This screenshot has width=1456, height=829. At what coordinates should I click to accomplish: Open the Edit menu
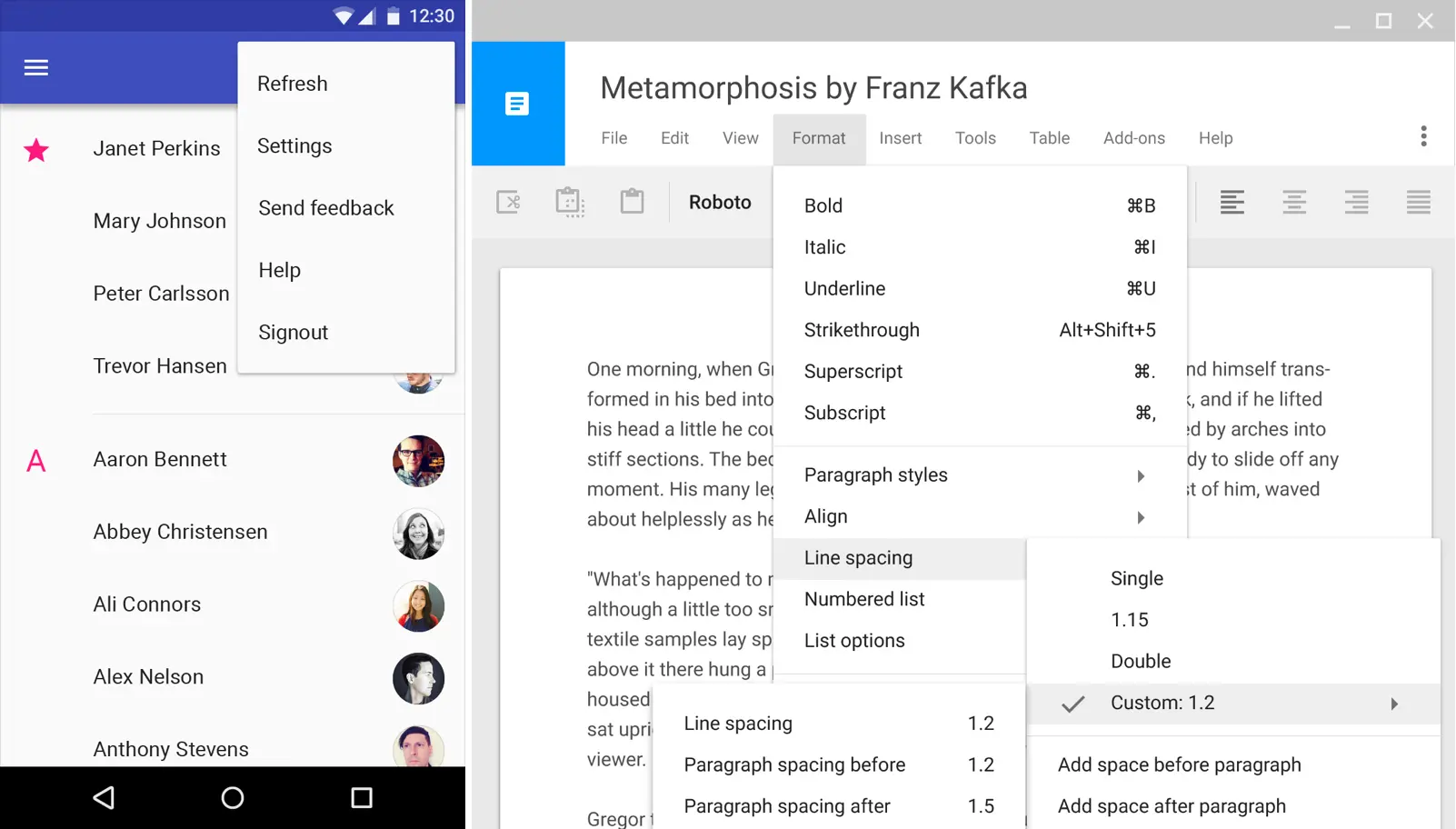[x=674, y=138]
